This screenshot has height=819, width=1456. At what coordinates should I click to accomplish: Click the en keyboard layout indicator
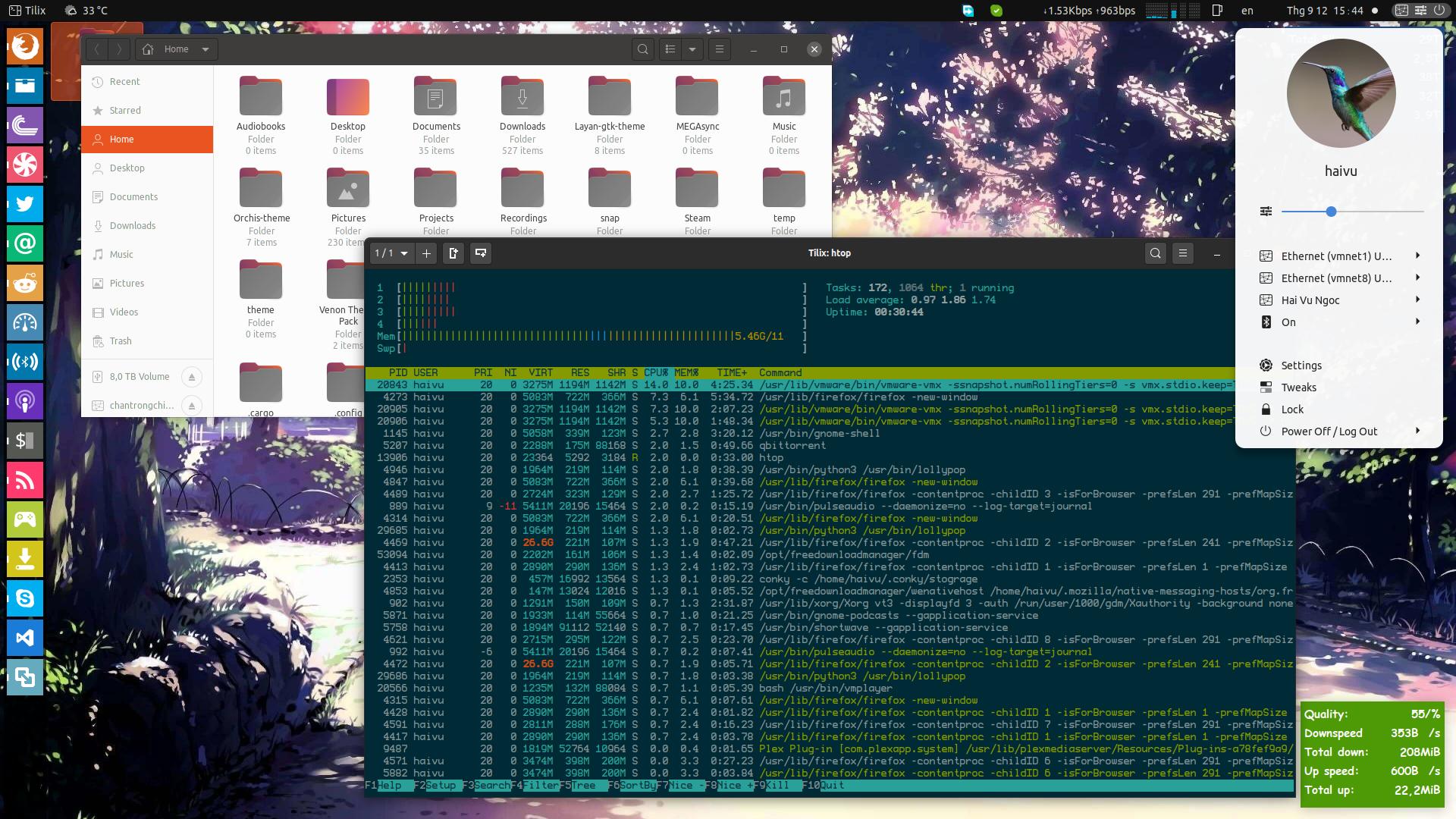point(1247,11)
